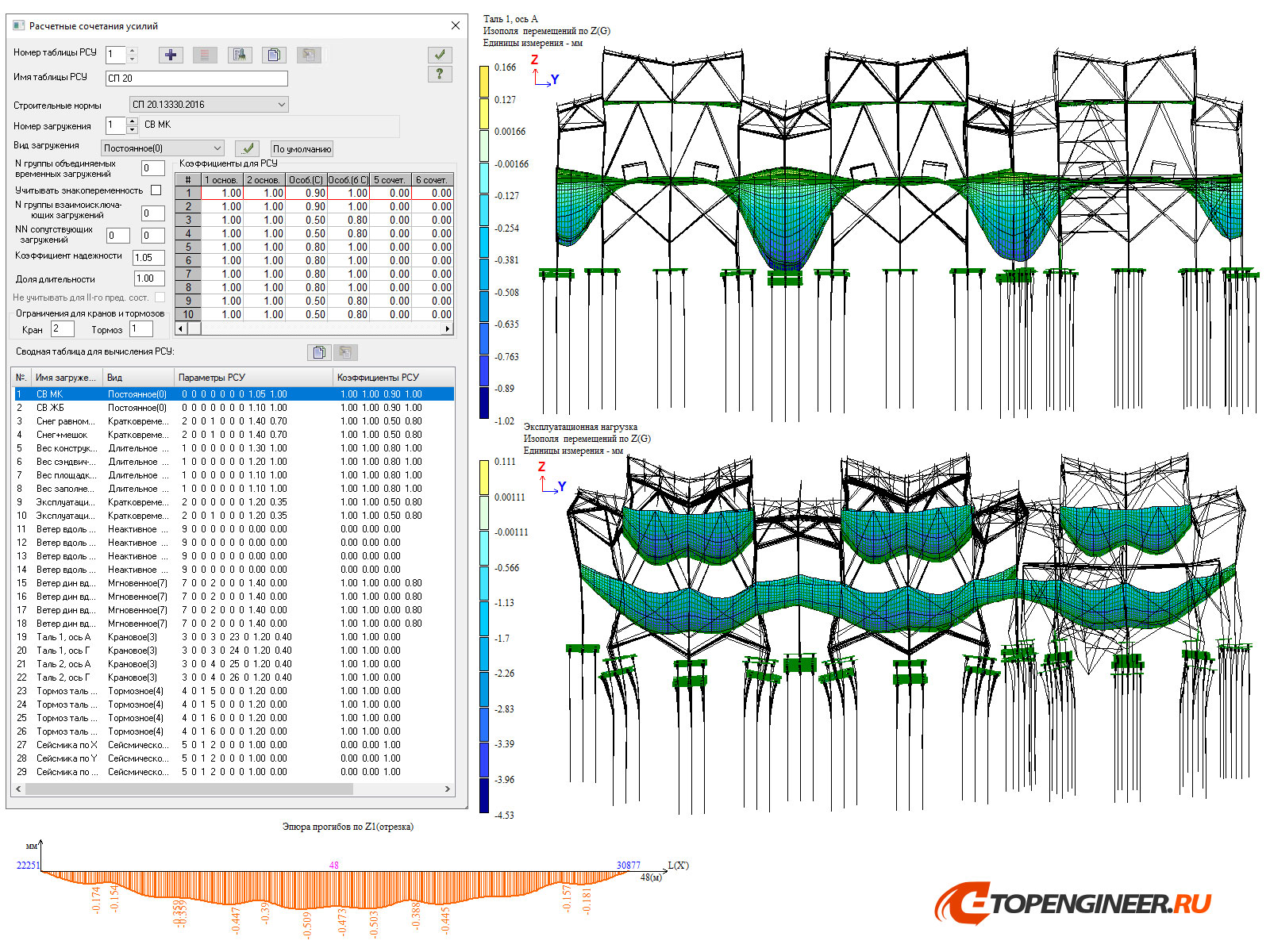Click the red lines delete-table icon
The image size is (1270, 952).
pyautogui.click(x=205, y=55)
